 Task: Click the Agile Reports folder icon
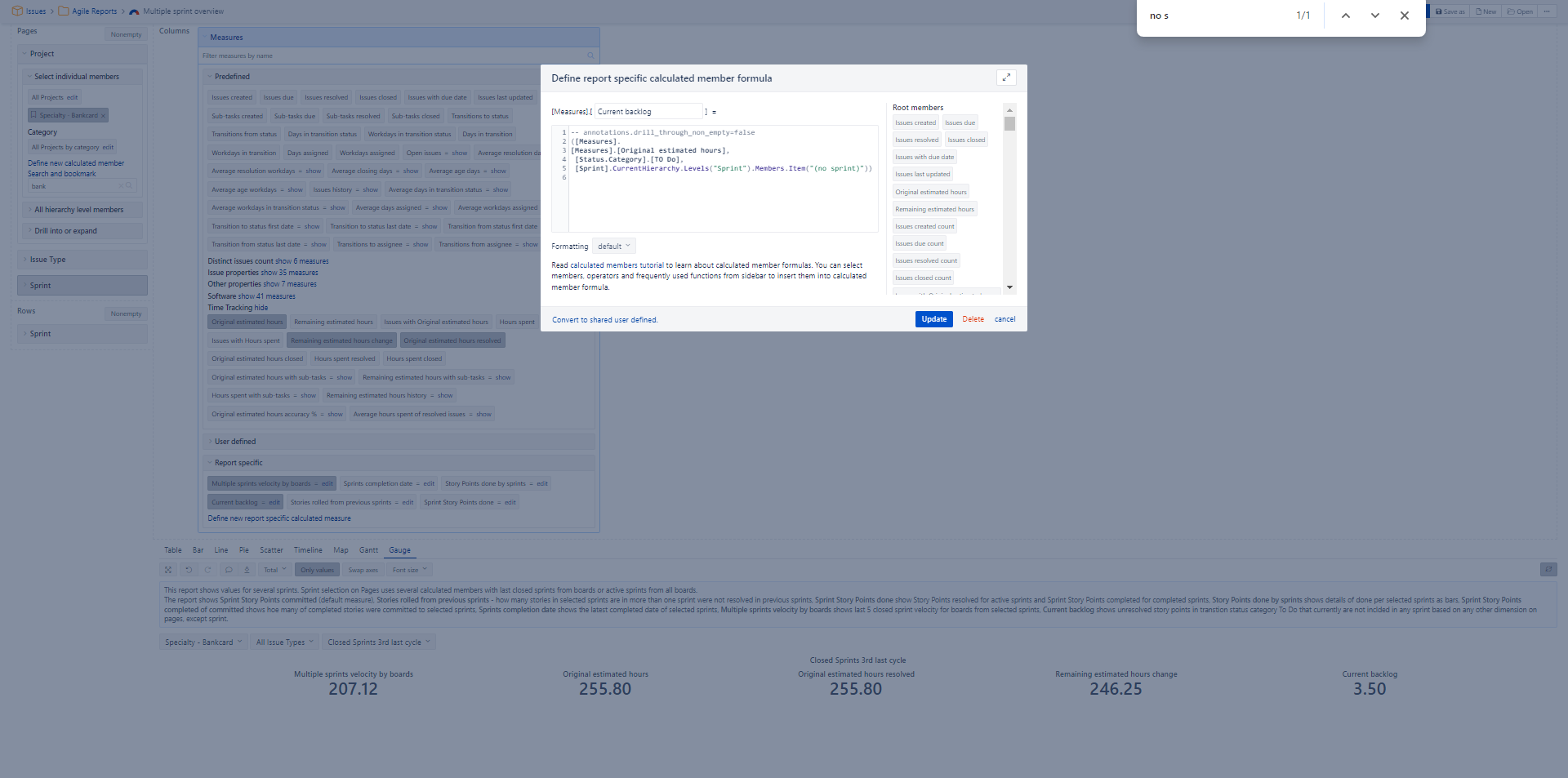[64, 11]
